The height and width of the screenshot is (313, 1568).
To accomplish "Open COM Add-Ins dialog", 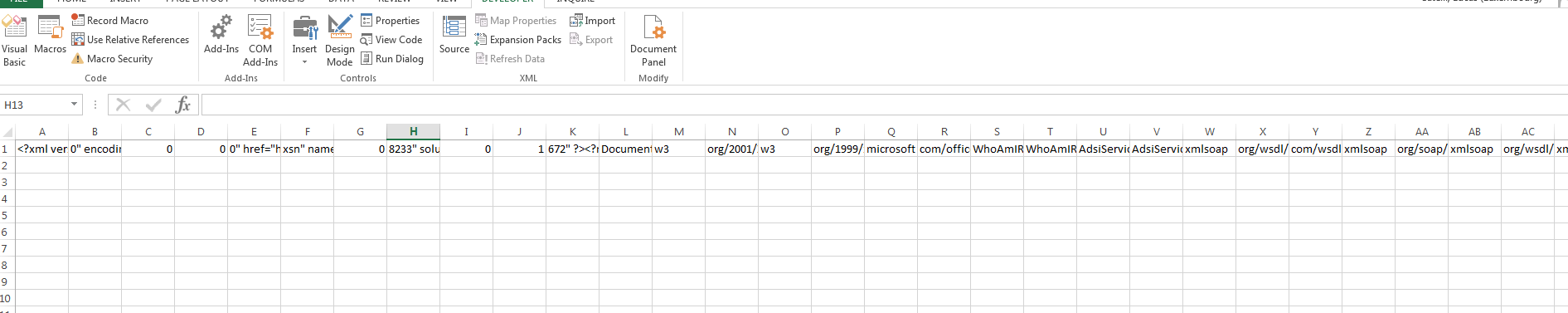I will click(260, 41).
